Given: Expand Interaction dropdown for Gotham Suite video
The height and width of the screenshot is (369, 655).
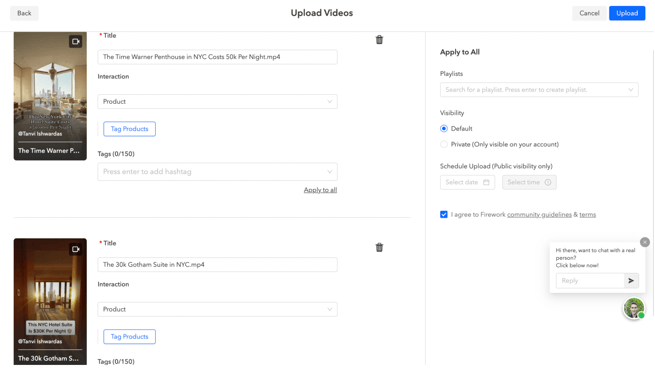Looking at the screenshot, I should (217, 309).
